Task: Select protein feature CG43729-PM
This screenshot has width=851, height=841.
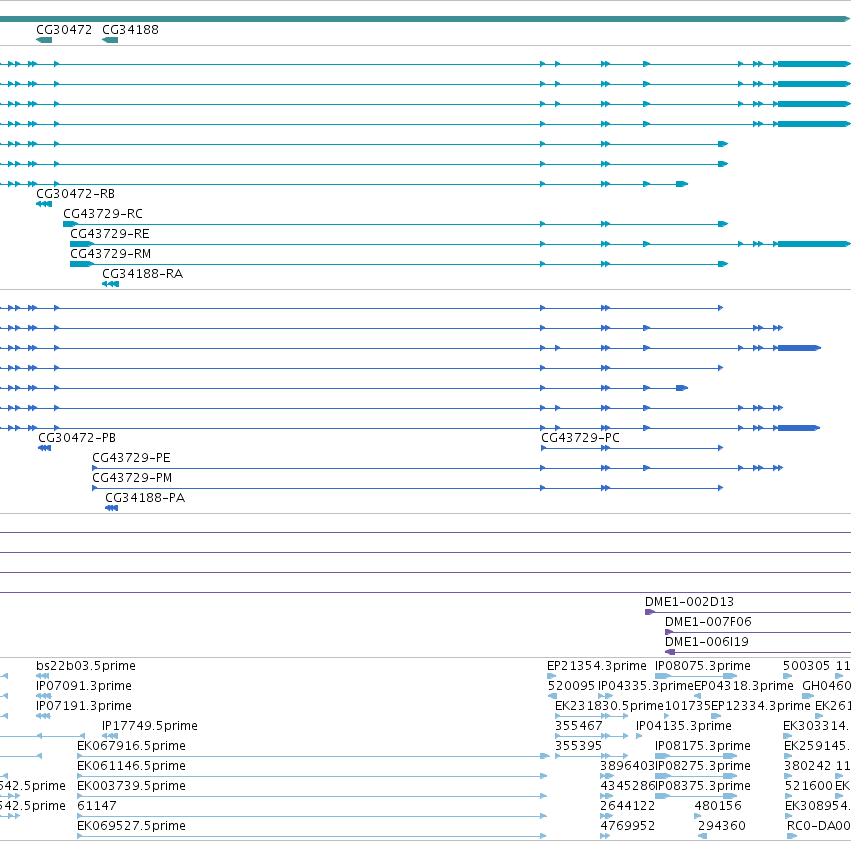Action: (x=132, y=478)
